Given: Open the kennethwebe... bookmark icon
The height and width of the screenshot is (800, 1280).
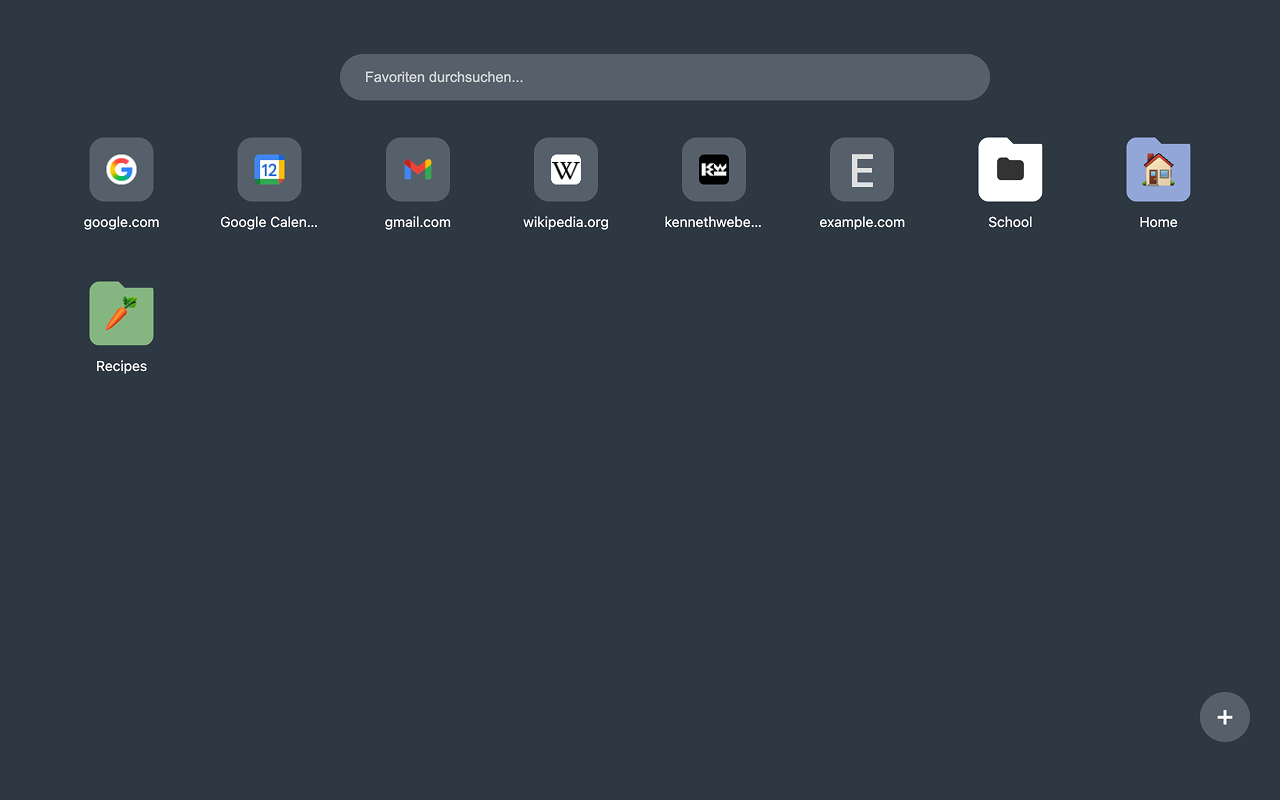Looking at the screenshot, I should tap(714, 169).
